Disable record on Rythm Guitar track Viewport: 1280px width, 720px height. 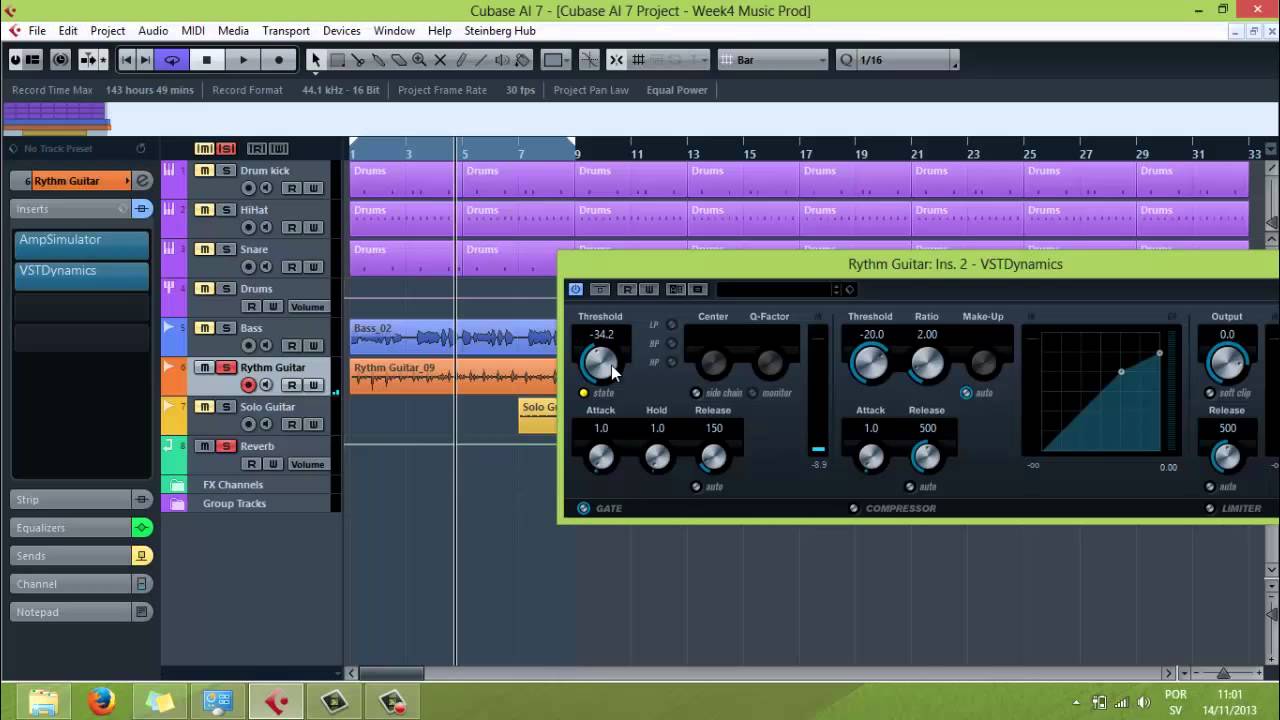coord(249,385)
